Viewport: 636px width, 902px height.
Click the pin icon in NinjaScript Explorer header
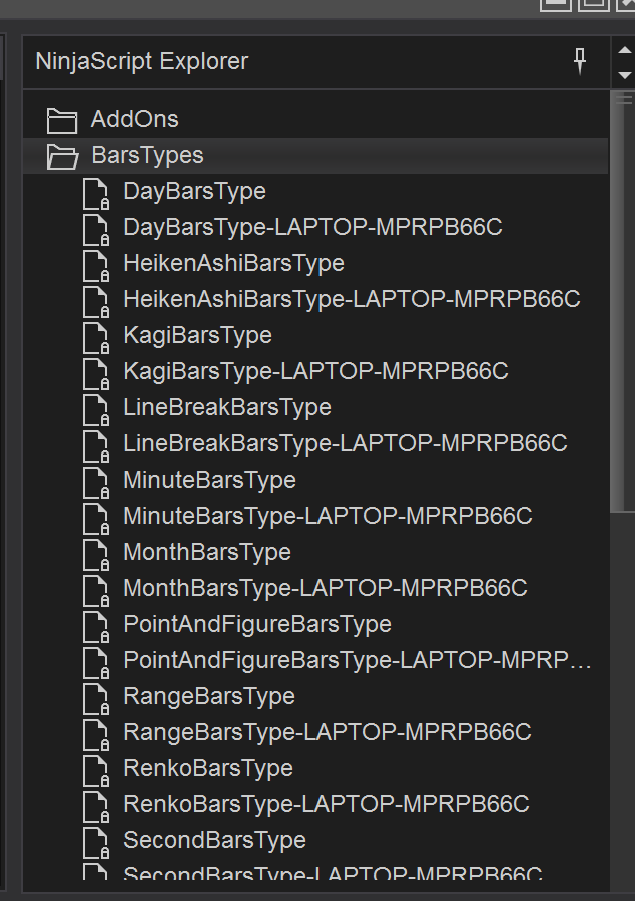point(580,61)
